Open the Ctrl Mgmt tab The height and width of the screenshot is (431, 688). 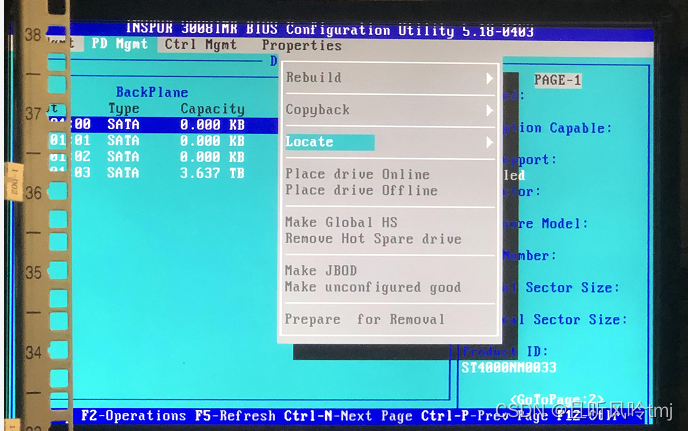(201, 45)
